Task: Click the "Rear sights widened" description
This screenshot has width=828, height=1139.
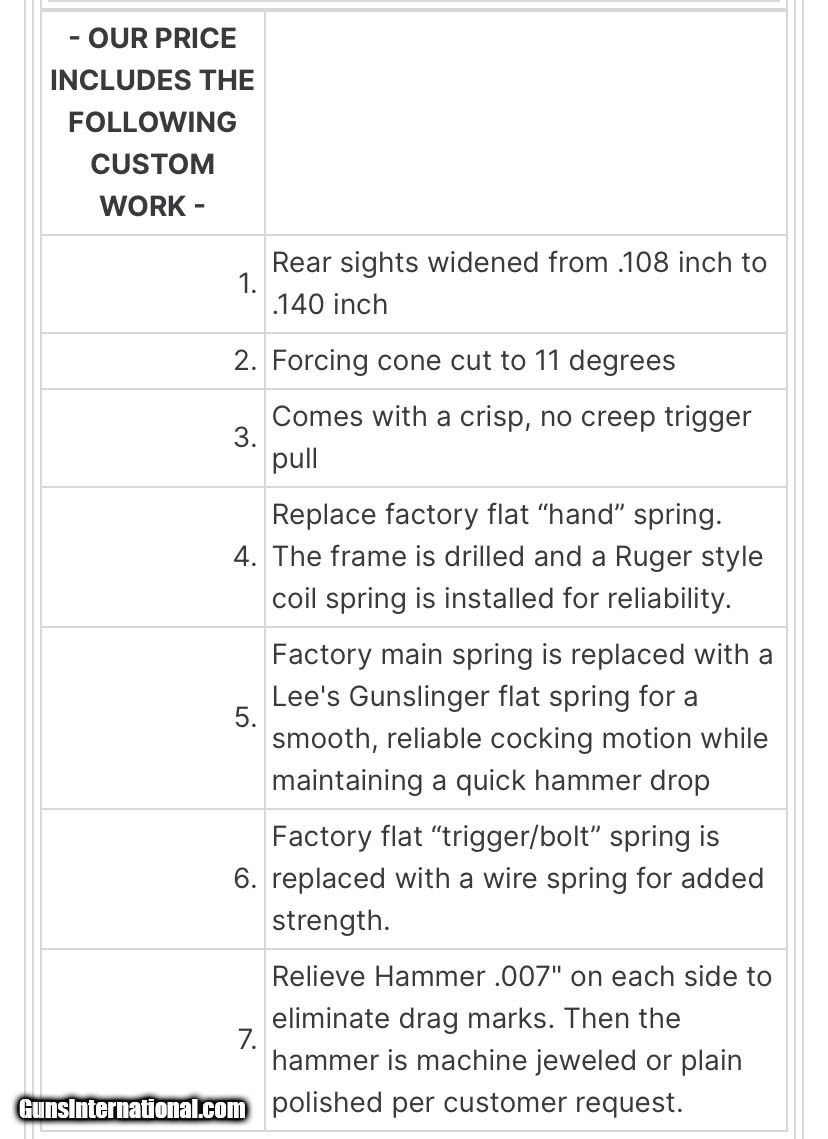Action: tap(519, 283)
